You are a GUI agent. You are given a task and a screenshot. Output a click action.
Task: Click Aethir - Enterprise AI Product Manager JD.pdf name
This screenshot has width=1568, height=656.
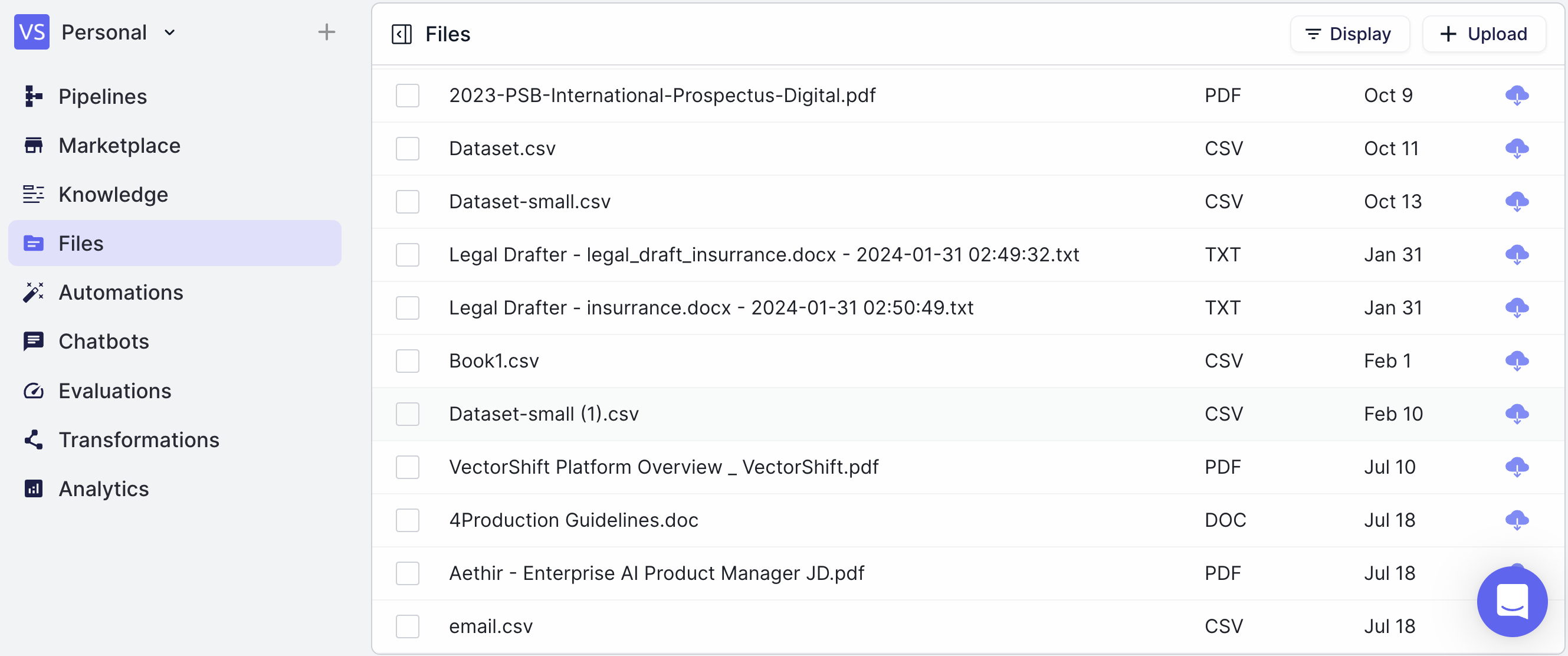point(656,573)
